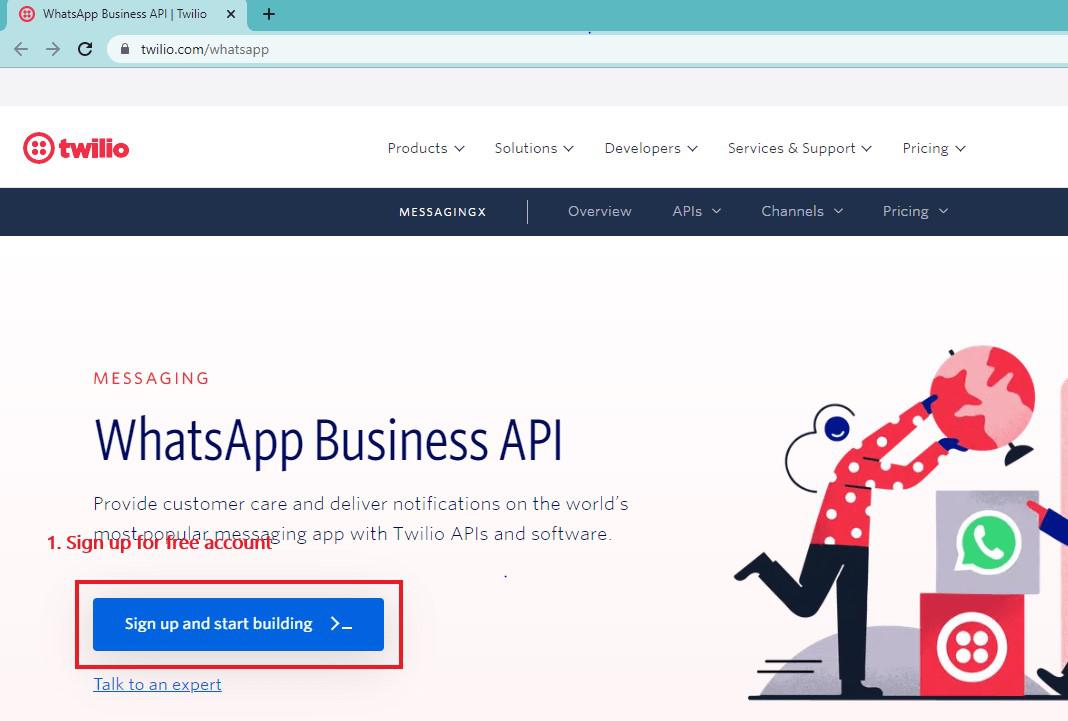Click the Sign up and start building button
This screenshot has width=1068, height=721.
tap(238, 624)
